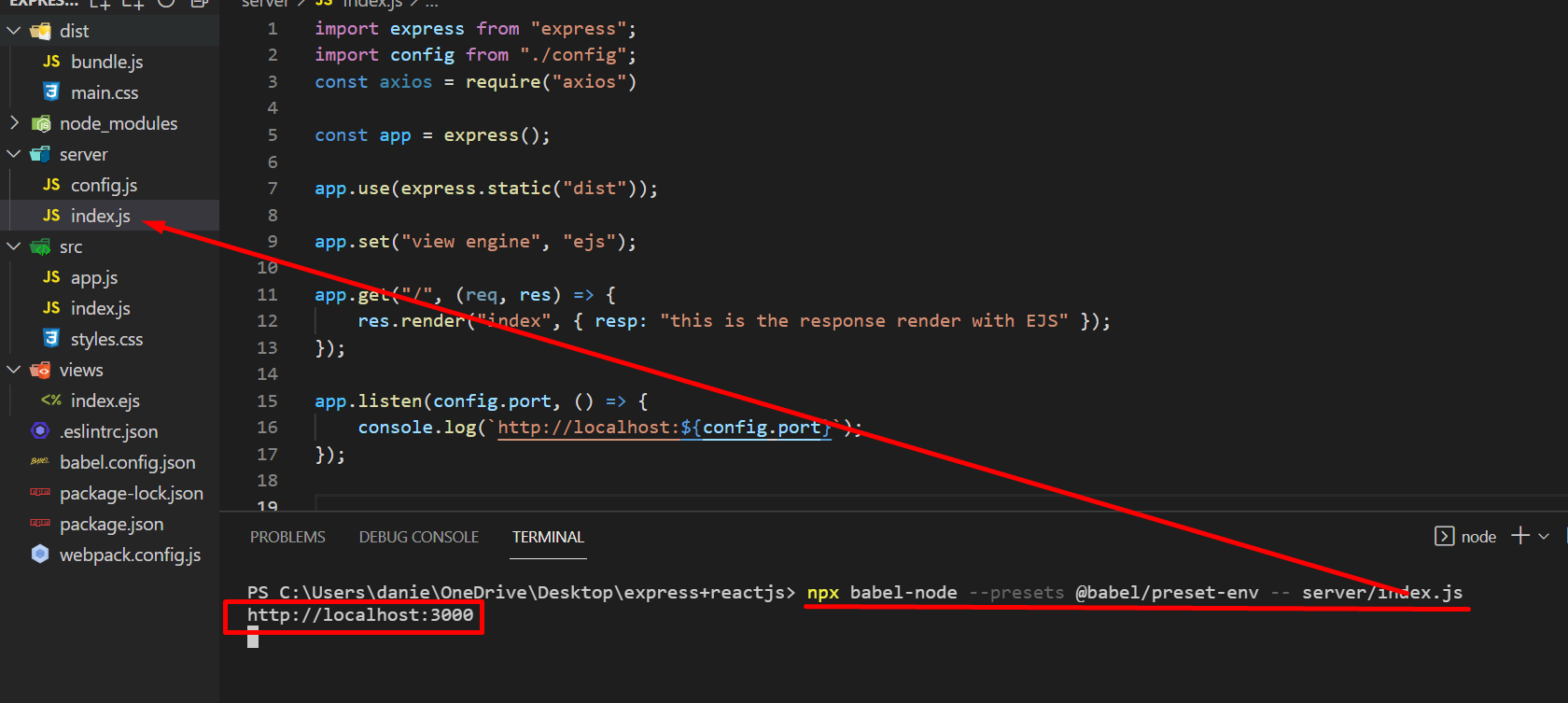1568x703 pixels.
Task: Switch to the PROBLEMS tab
Action: pyautogui.click(x=287, y=537)
